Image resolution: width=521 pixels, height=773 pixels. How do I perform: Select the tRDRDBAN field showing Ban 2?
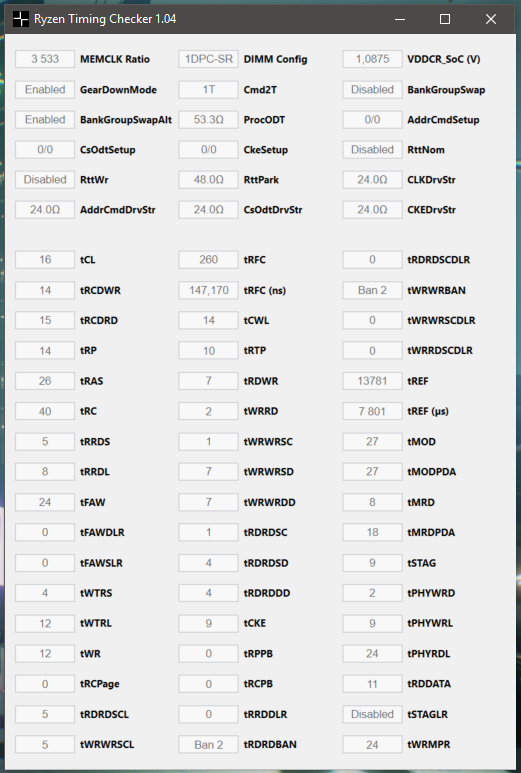pos(208,745)
